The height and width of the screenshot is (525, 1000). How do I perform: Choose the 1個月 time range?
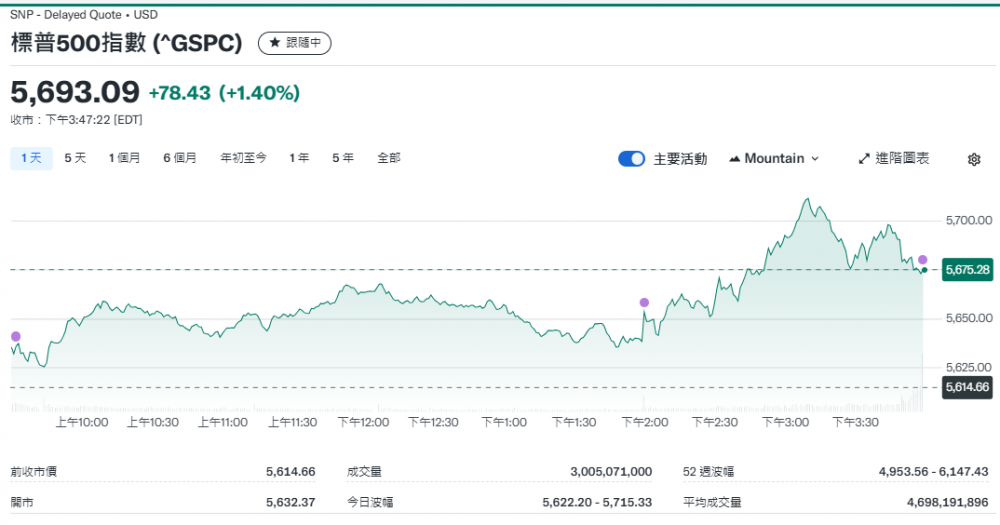(124, 158)
